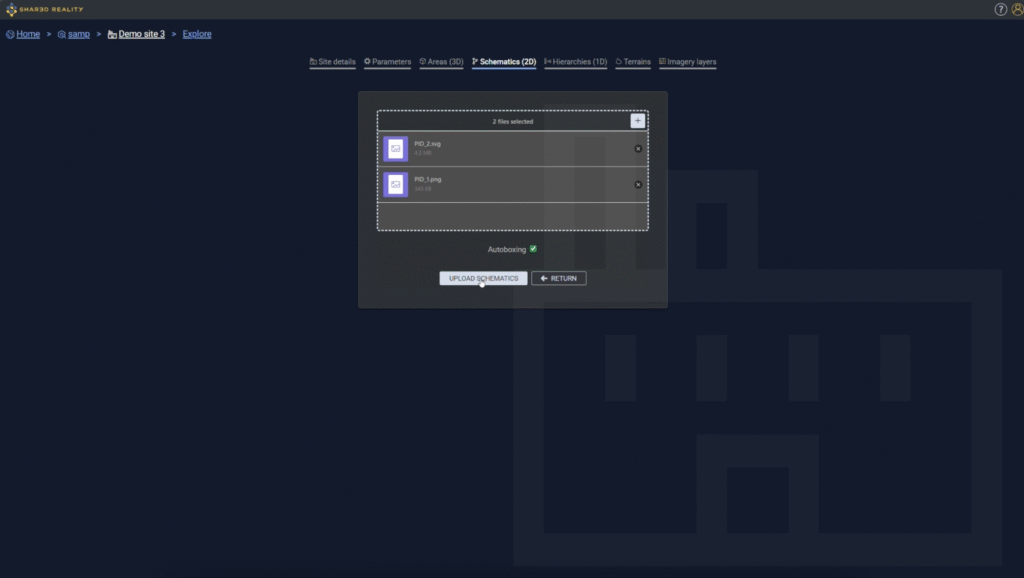Open the user profile menu

pos(1016,9)
